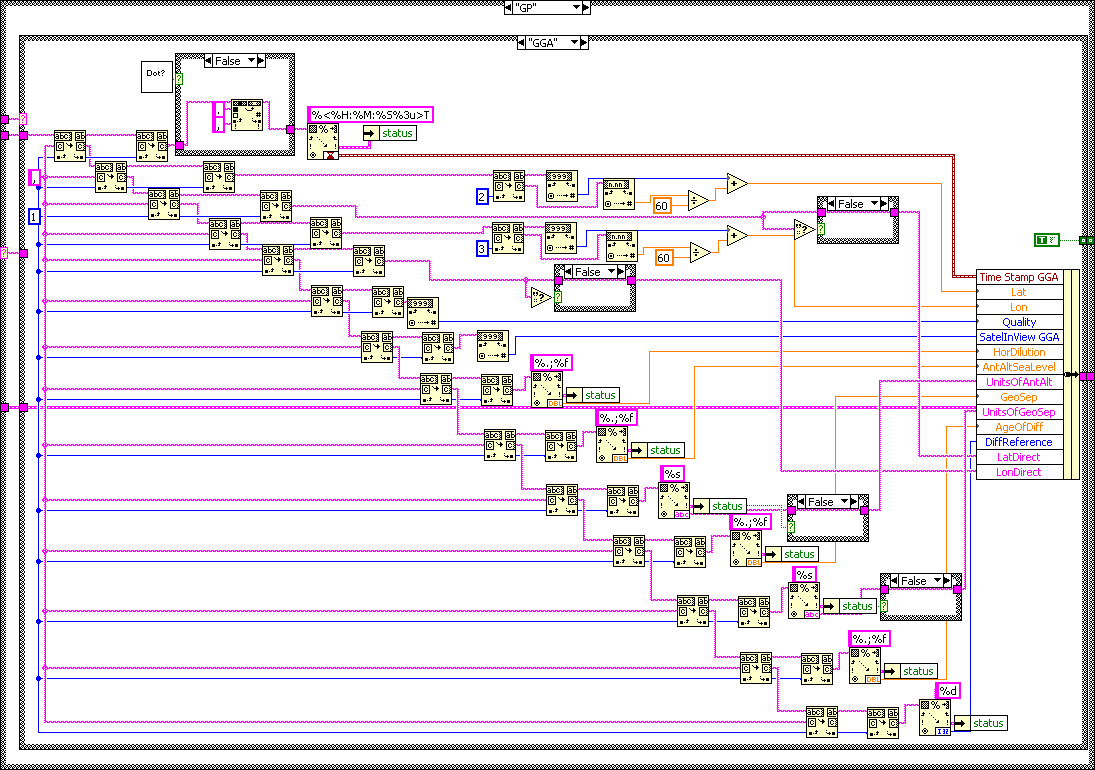Screen dimensions: 1095x770
Task: Select the AntAltSeaLevel bundle element
Action: pyautogui.click(x=1019, y=367)
